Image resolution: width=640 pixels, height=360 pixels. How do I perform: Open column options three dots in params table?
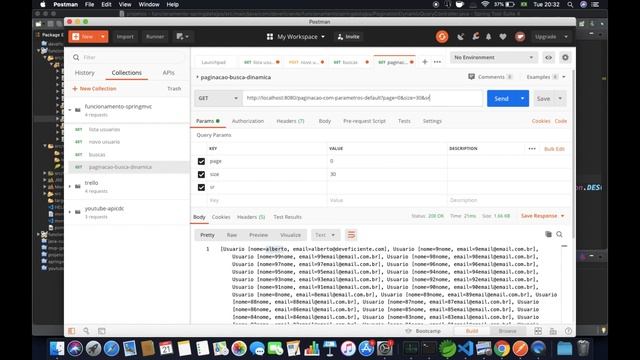pyautogui.click(x=532, y=149)
